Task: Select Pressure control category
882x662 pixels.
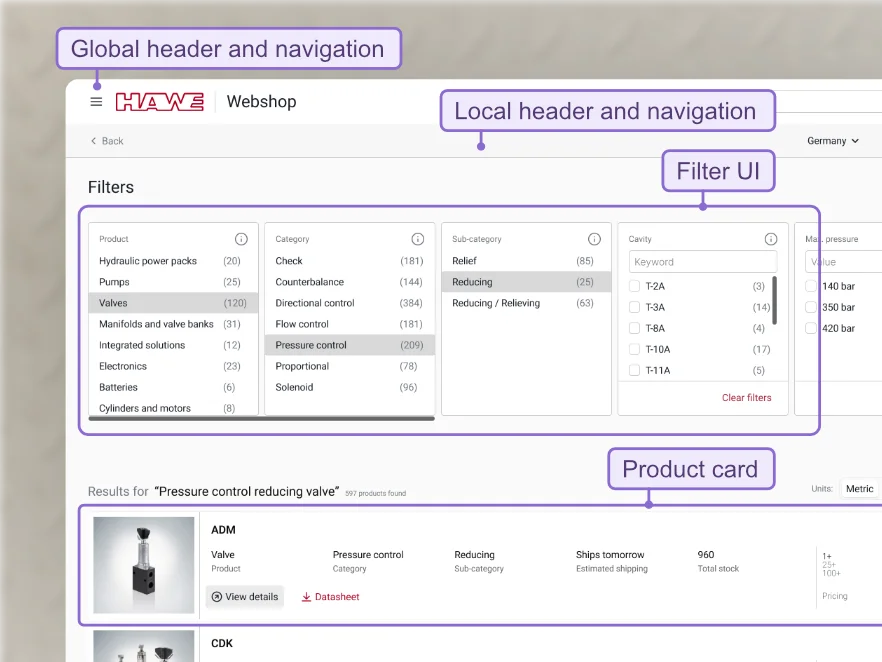Action: (349, 345)
